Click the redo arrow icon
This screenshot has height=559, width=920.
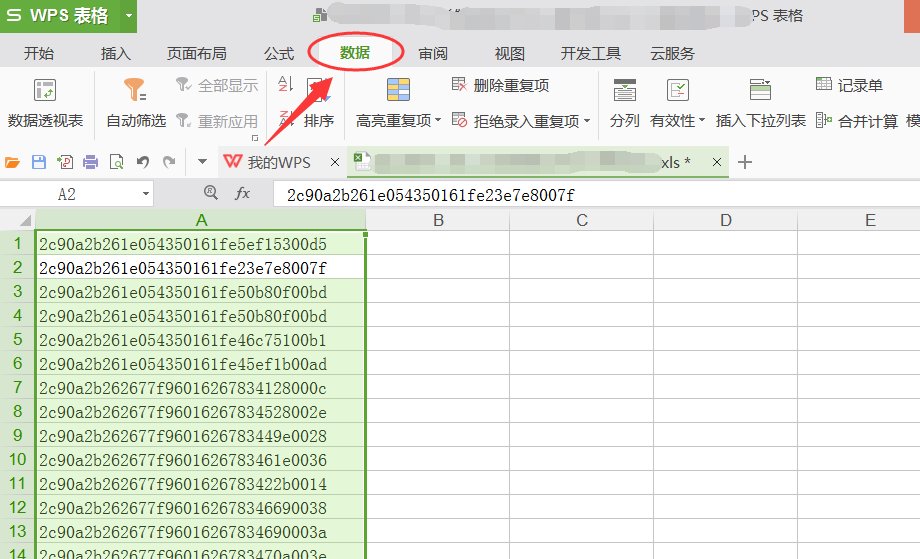click(x=169, y=162)
